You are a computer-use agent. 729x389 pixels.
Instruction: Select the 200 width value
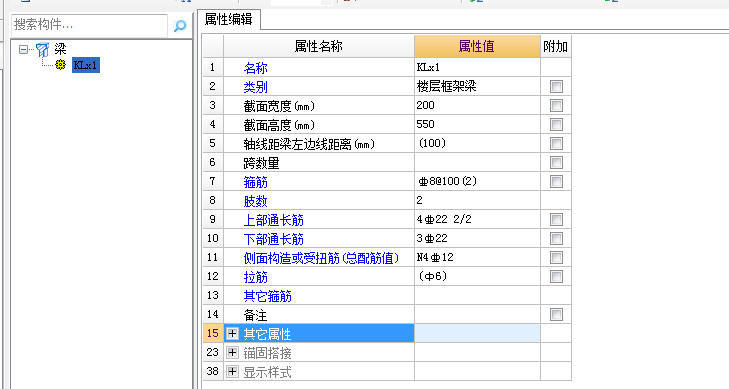click(x=477, y=105)
